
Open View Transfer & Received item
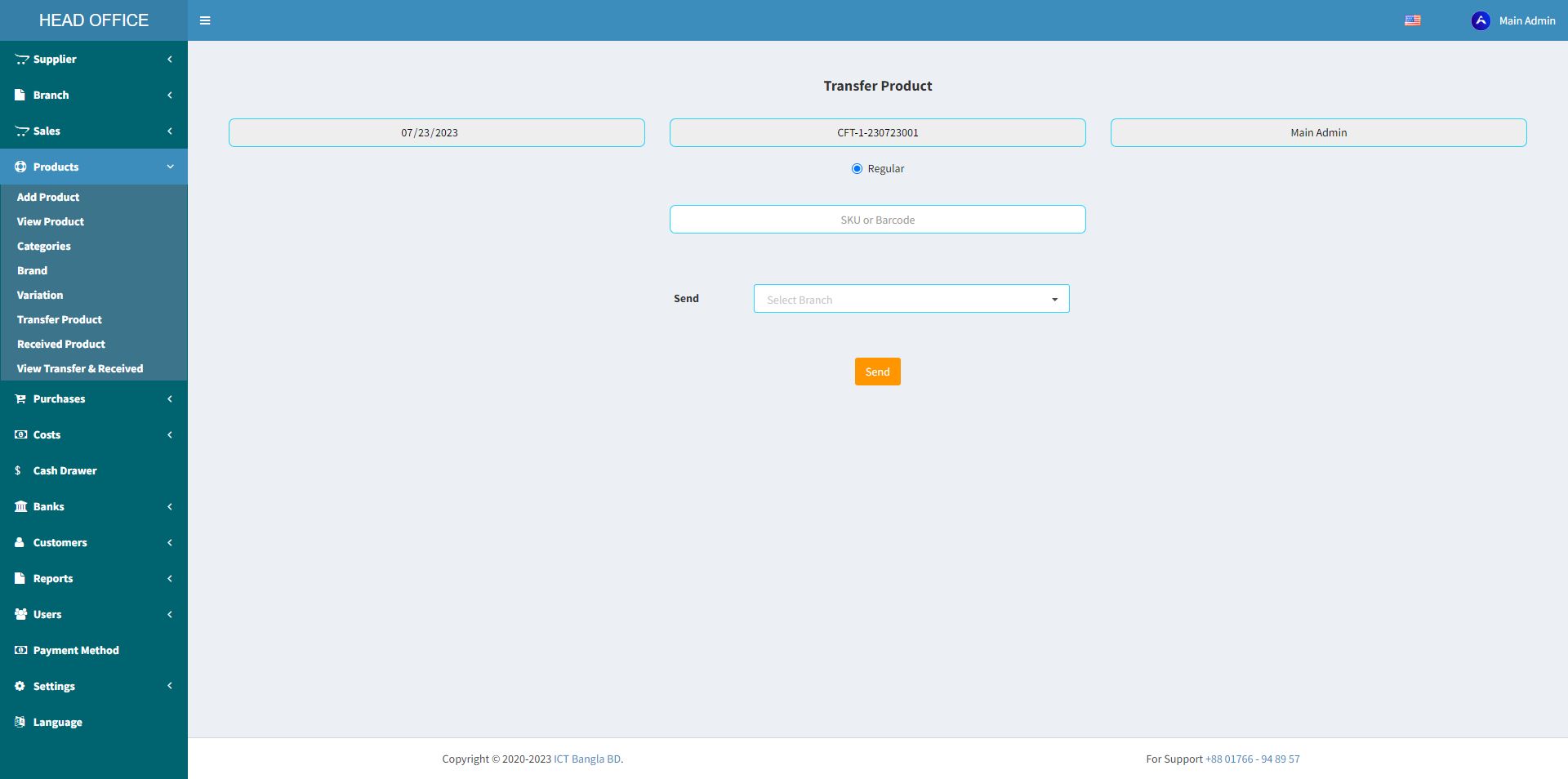[80, 368]
